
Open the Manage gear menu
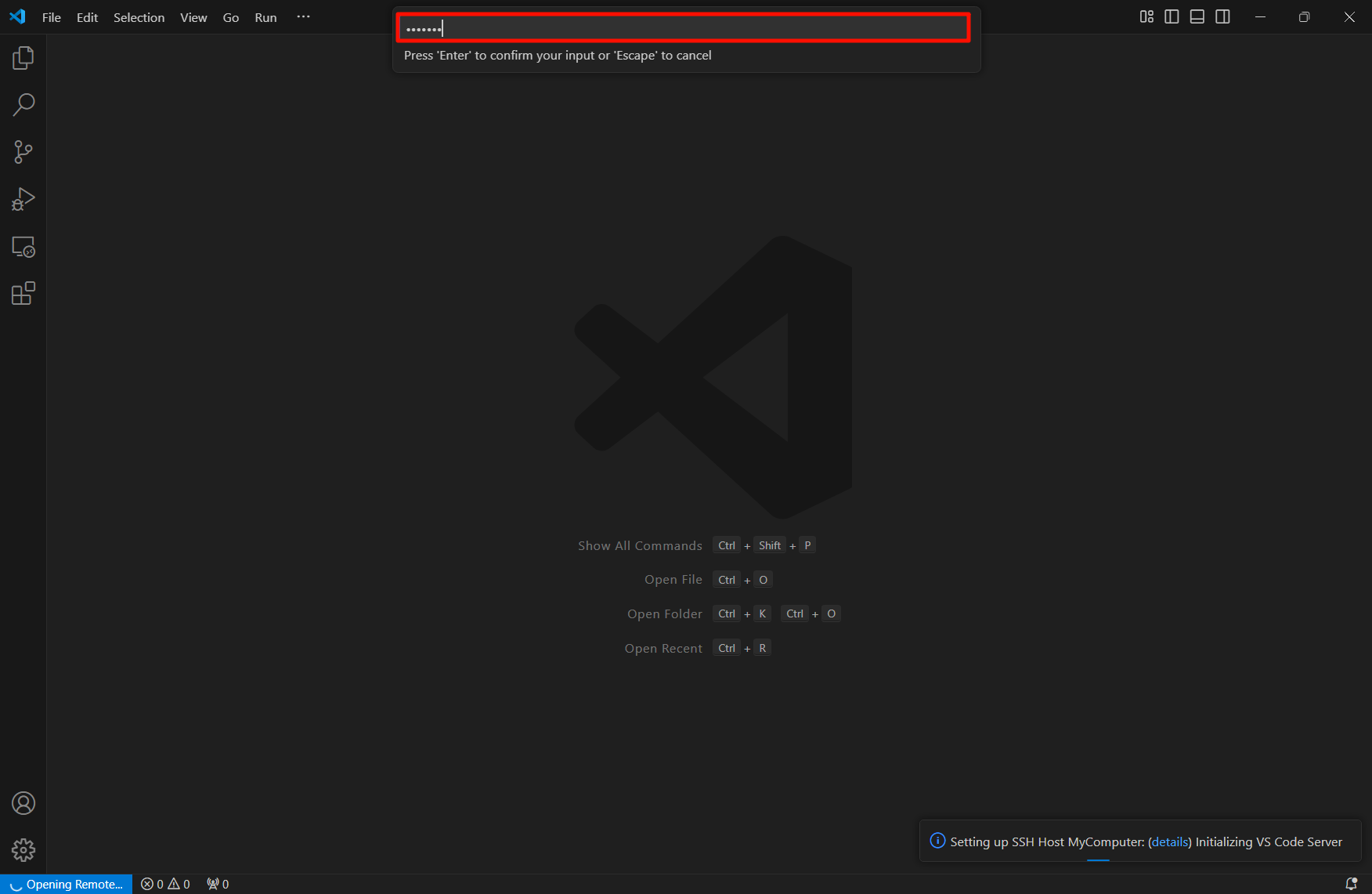(23, 850)
